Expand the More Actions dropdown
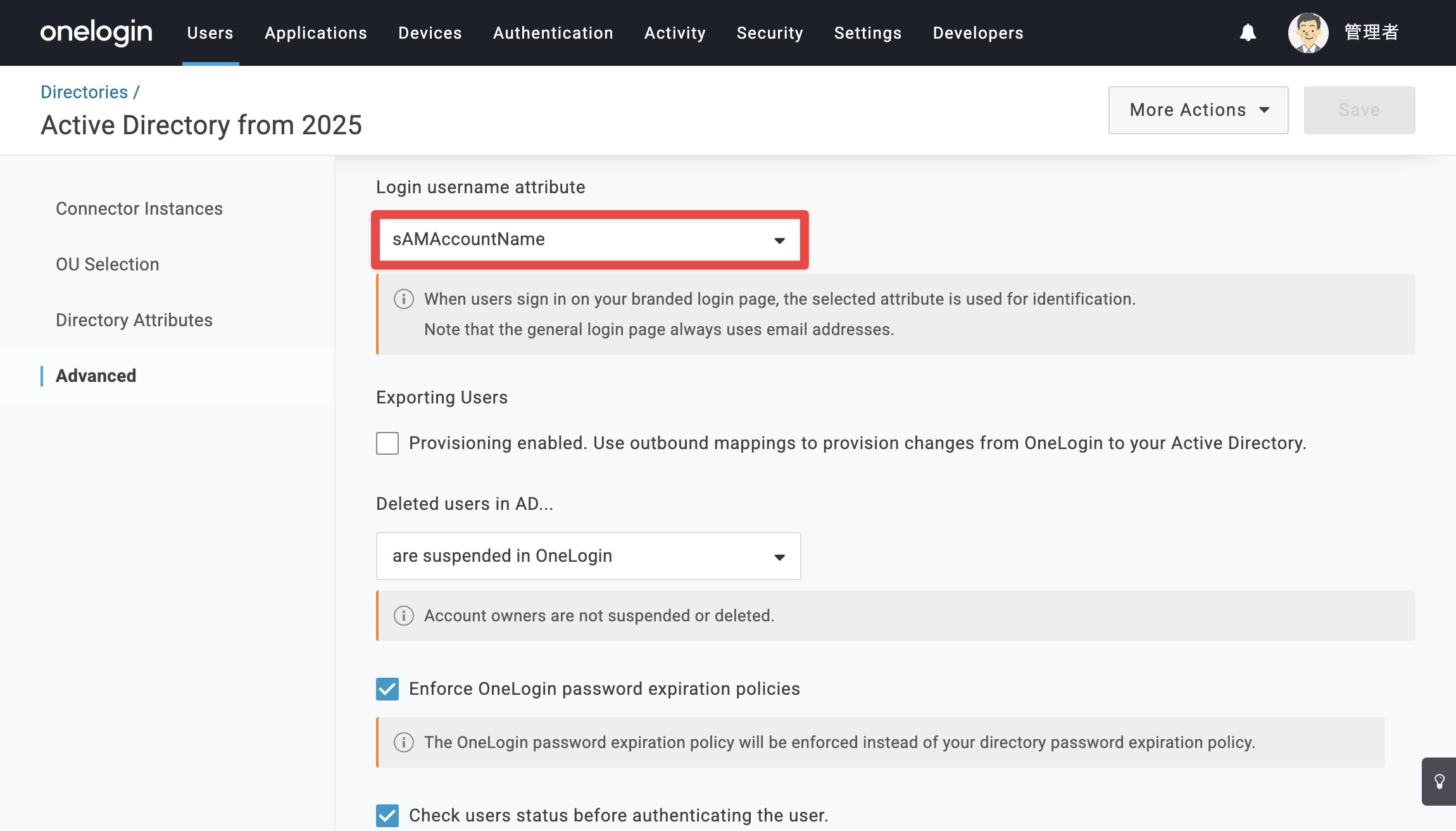This screenshot has height=831, width=1456. coord(1198,110)
